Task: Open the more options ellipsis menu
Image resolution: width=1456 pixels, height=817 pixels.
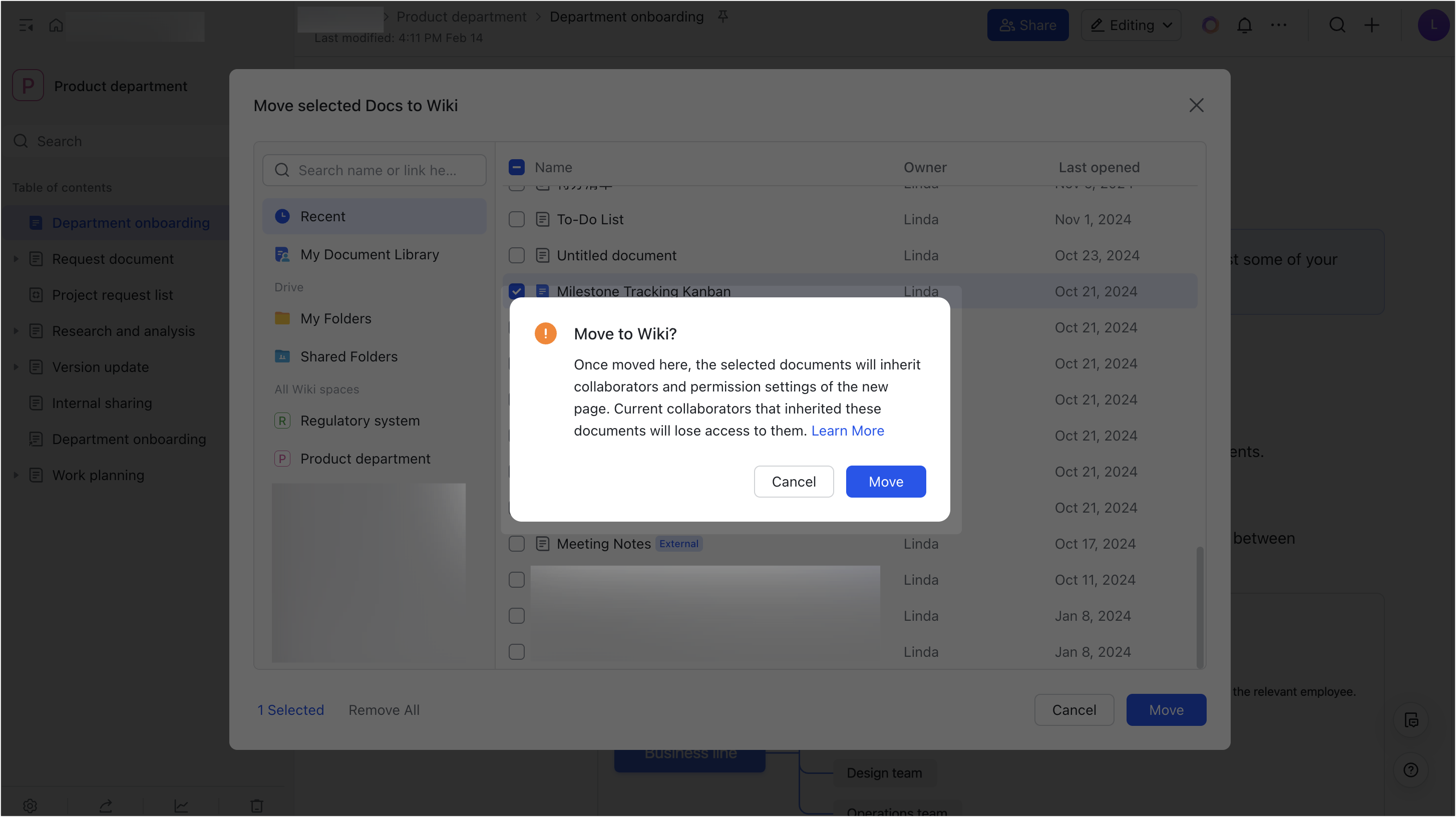Action: pyautogui.click(x=1279, y=25)
